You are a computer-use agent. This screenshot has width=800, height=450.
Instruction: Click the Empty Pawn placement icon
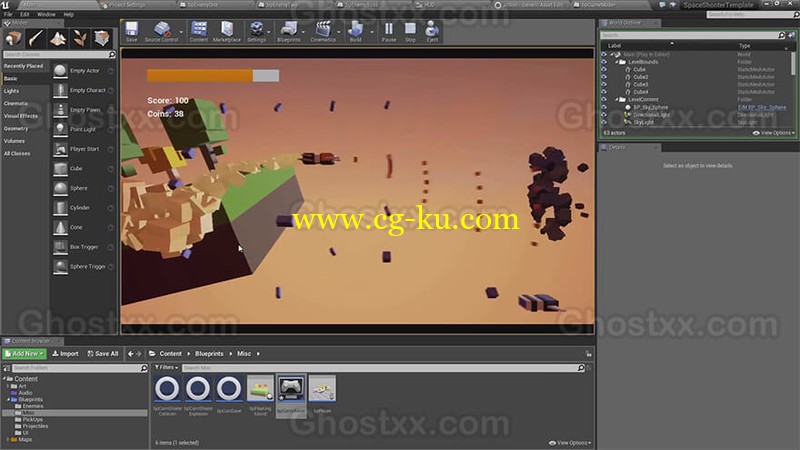[60, 110]
